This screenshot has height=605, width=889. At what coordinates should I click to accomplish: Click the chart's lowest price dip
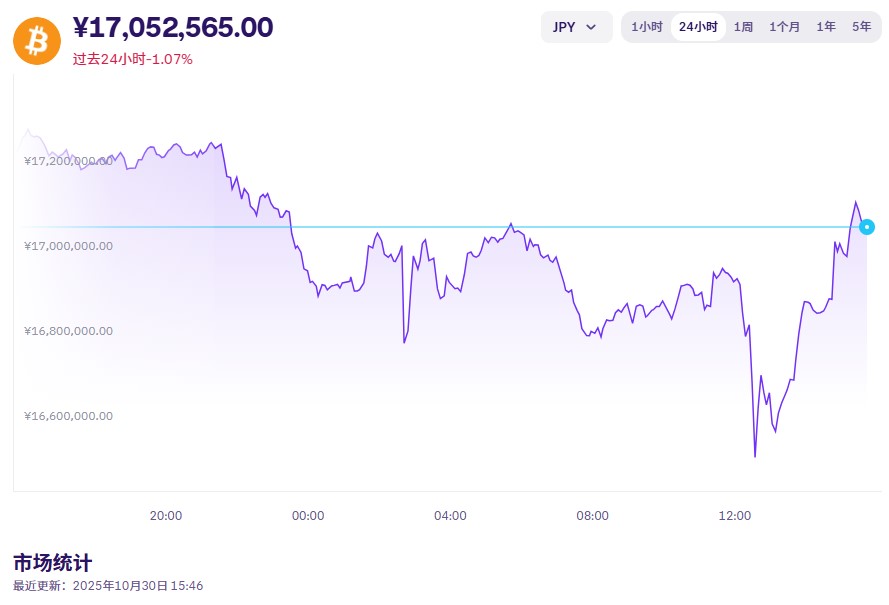755,455
